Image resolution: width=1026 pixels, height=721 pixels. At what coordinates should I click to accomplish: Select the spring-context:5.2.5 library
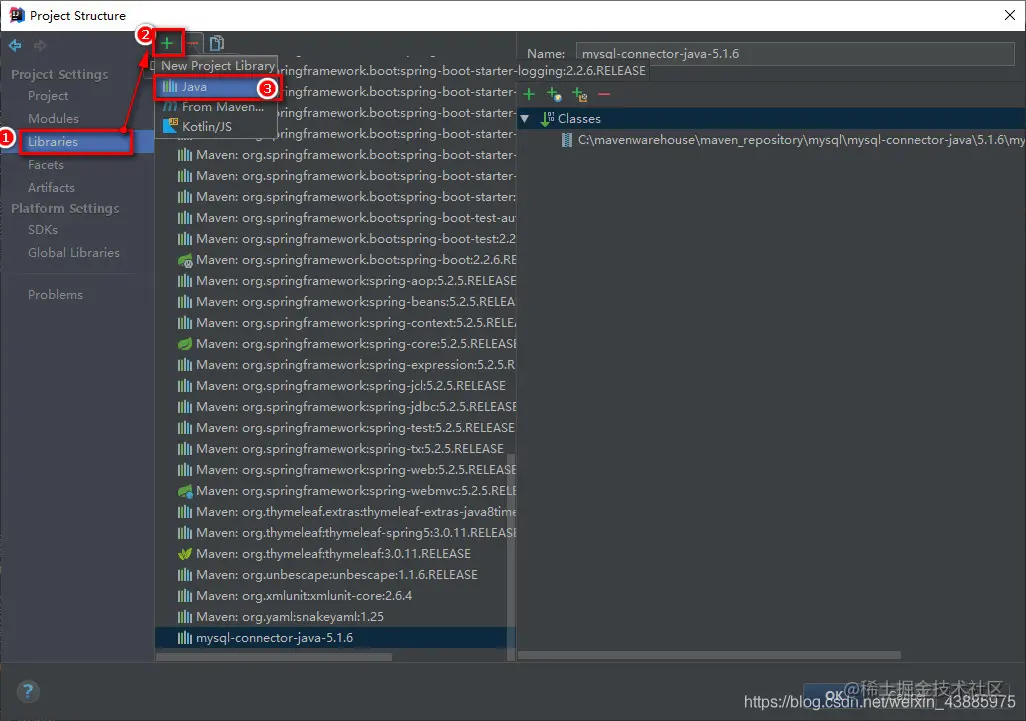click(x=355, y=323)
